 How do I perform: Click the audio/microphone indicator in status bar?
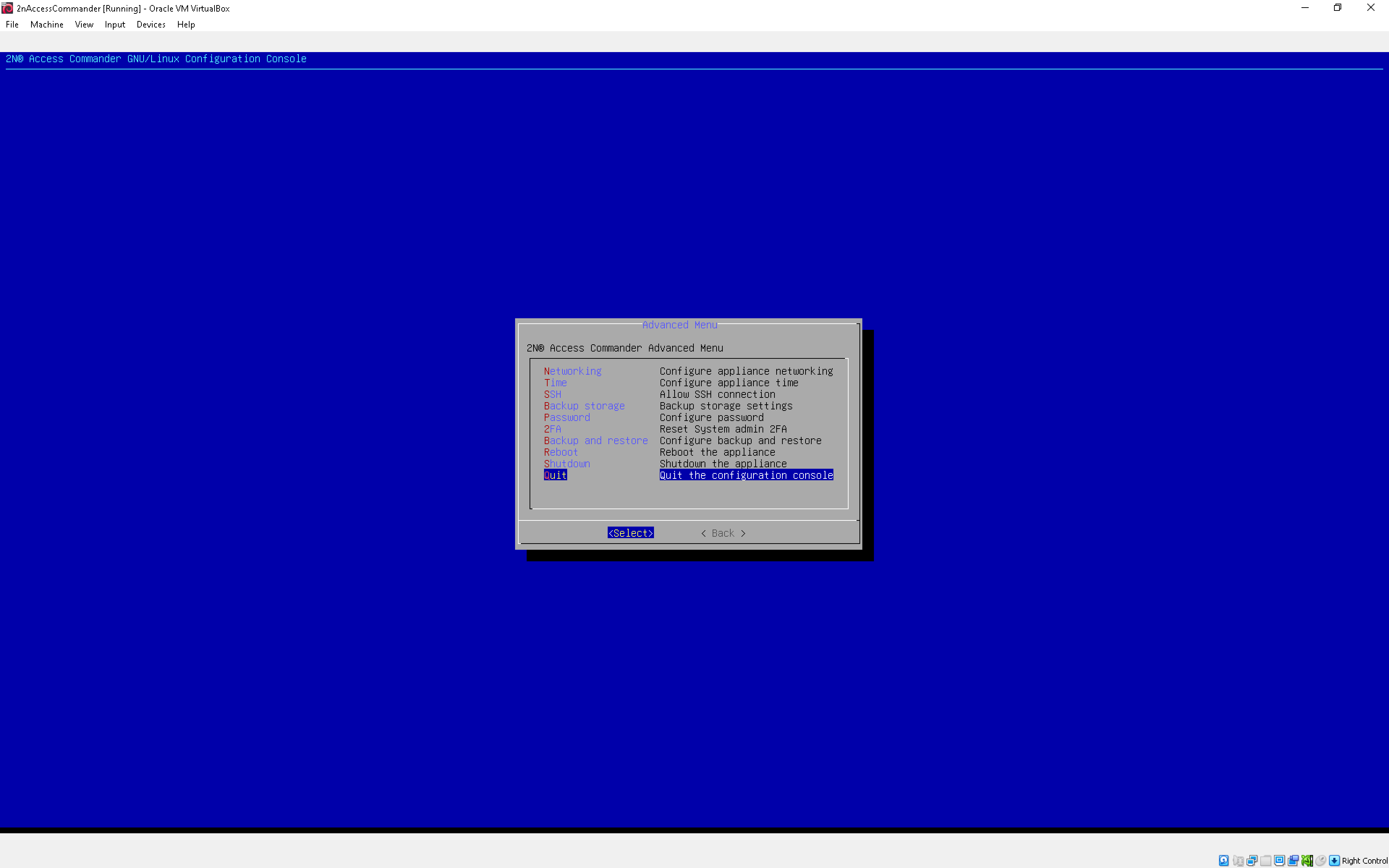click(1238, 860)
